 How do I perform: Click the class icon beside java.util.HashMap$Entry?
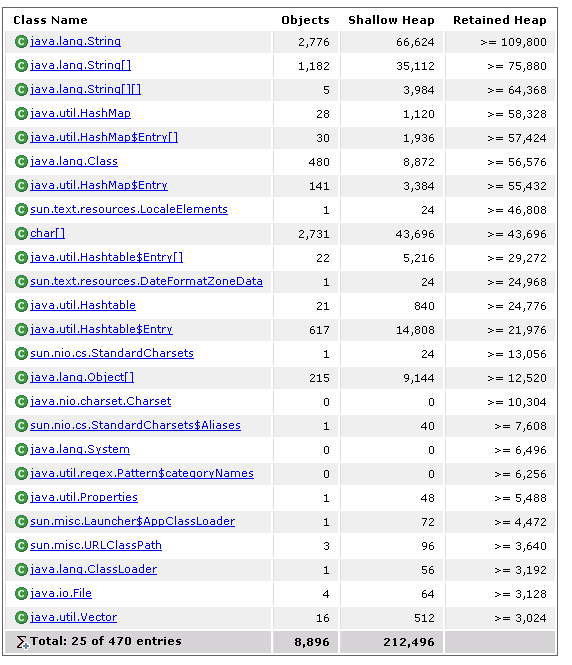[x=21, y=185]
